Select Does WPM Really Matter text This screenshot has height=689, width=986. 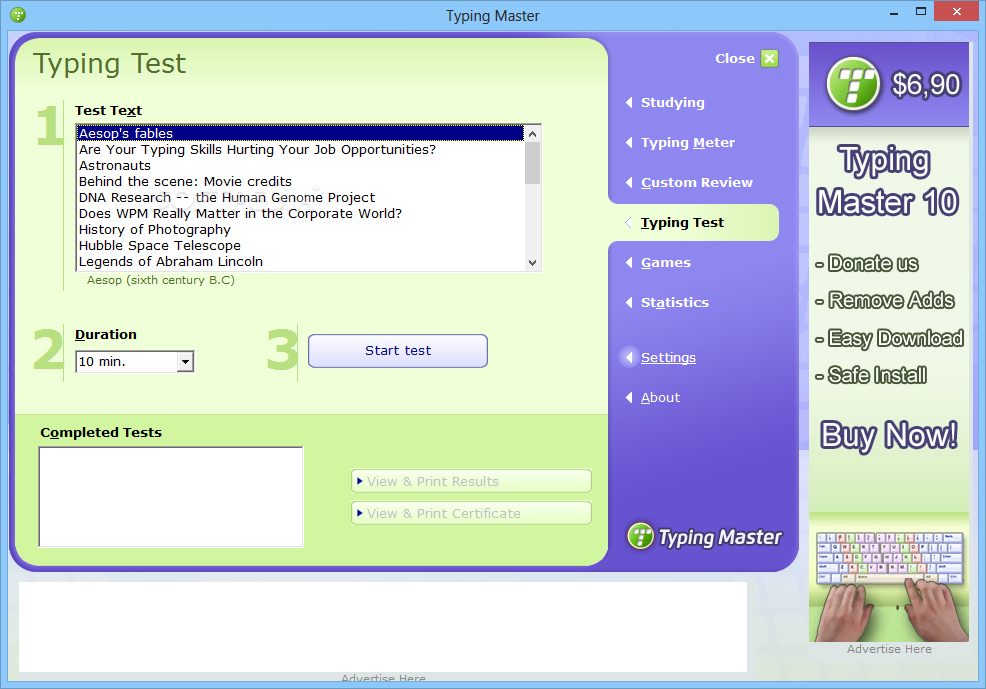(301, 214)
